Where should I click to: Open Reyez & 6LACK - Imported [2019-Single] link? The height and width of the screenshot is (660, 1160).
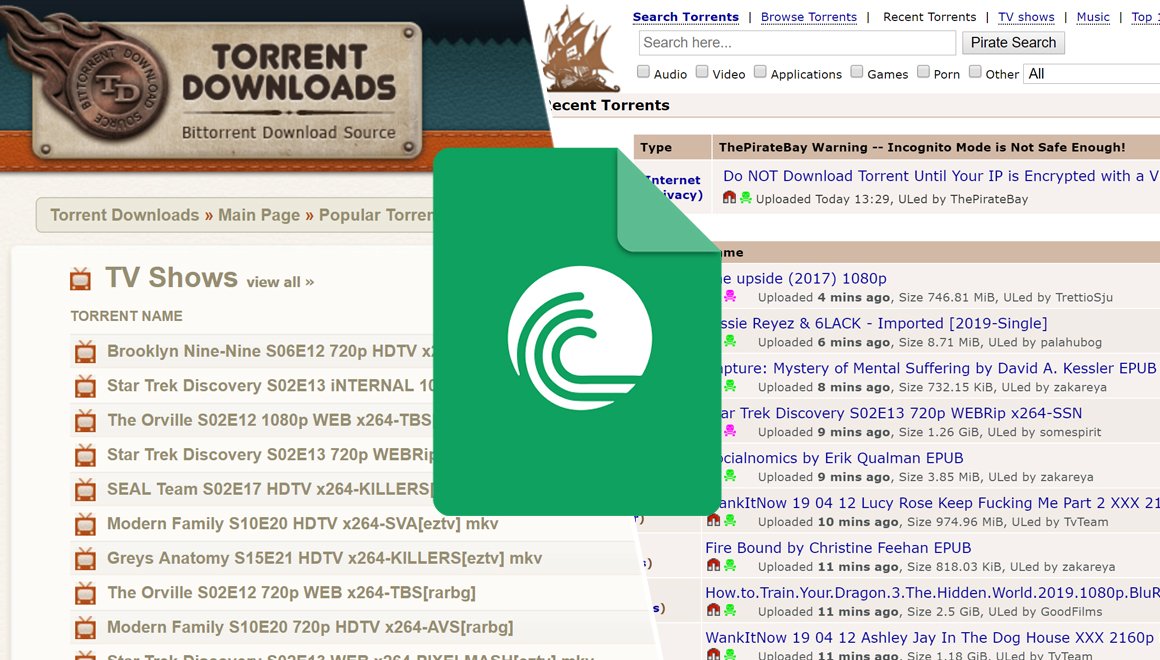885,323
